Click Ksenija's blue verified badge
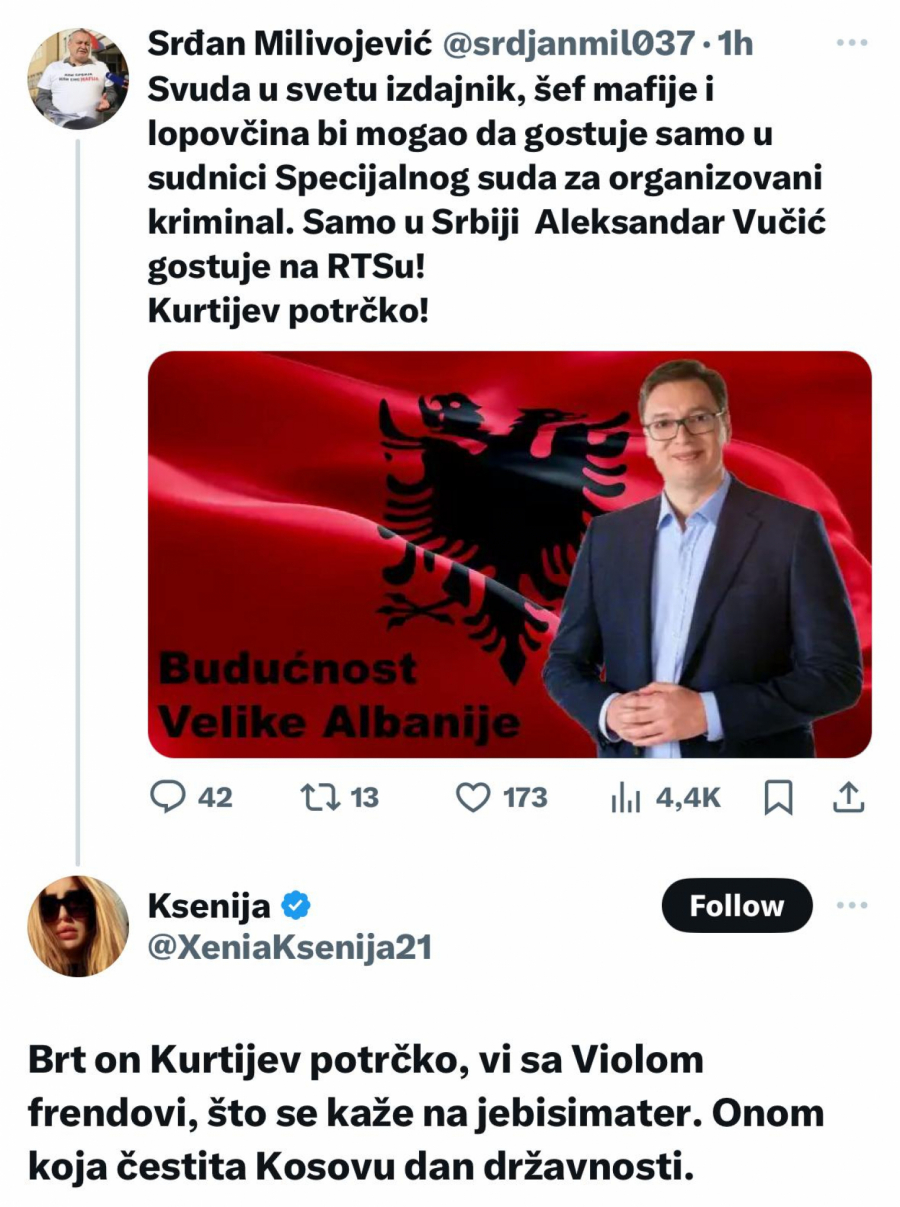Viewport: 900px width, 1207px height. tap(295, 906)
